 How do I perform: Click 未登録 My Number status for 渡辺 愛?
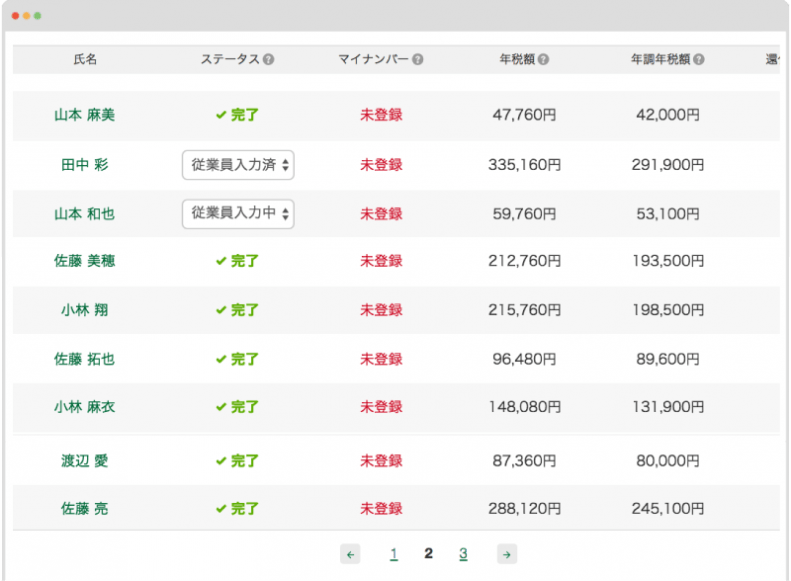[x=381, y=461]
